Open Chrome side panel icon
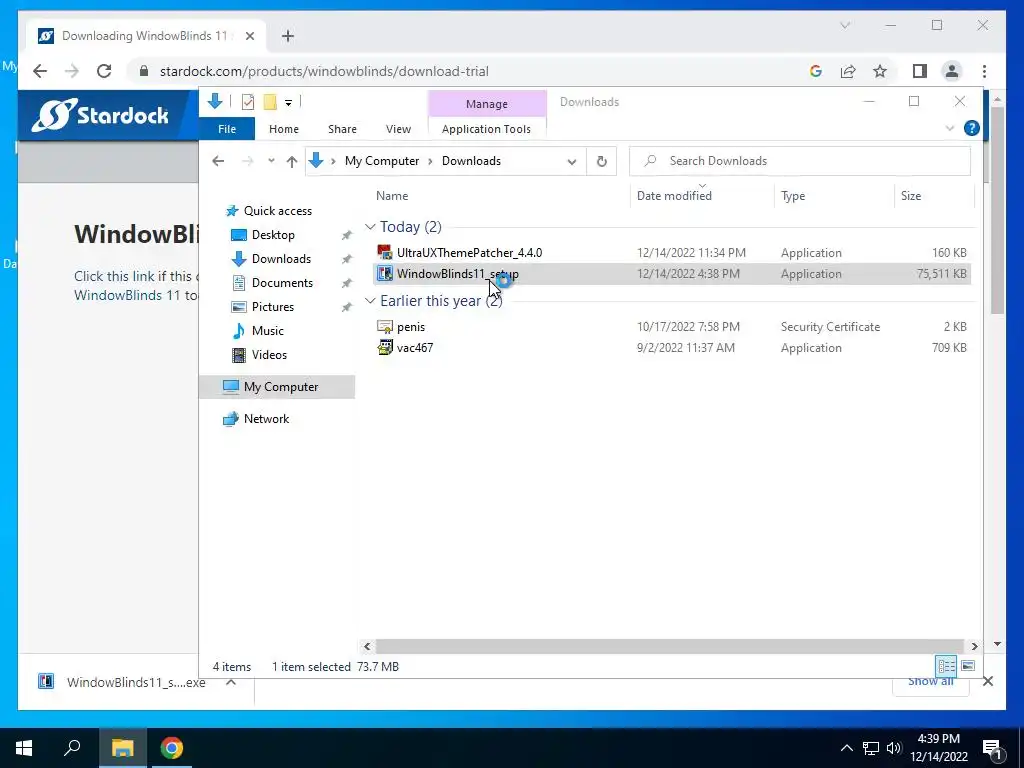Image resolution: width=1024 pixels, height=768 pixels. pos(920,71)
